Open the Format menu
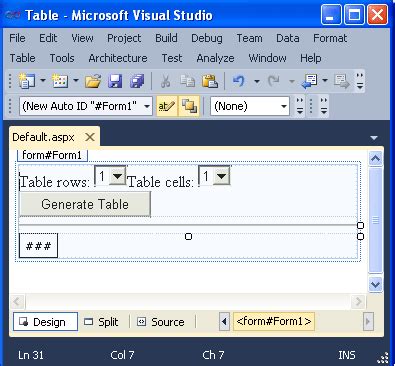The image size is (395, 366). point(330,38)
